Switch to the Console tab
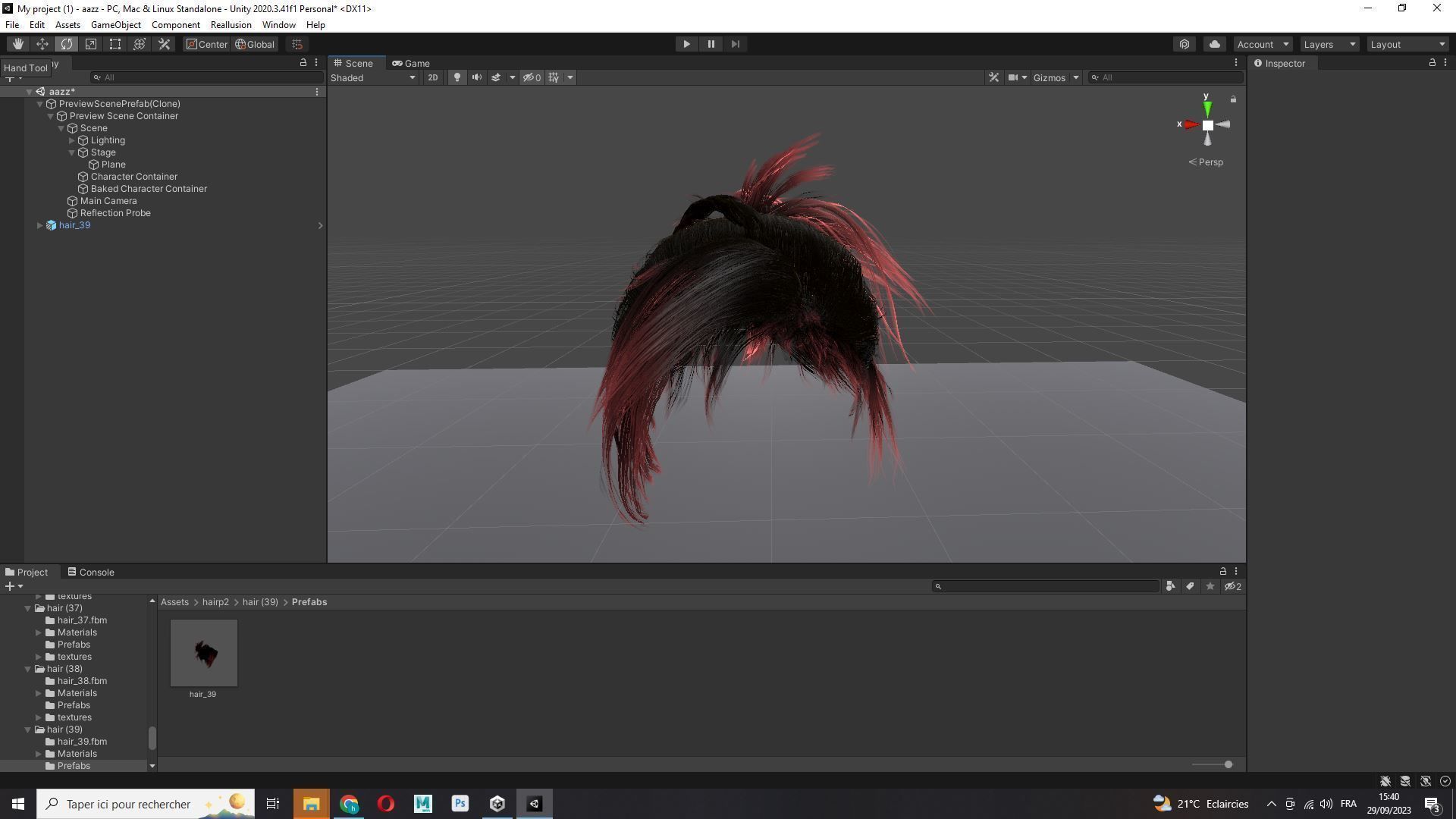The image size is (1456, 819). [91, 573]
